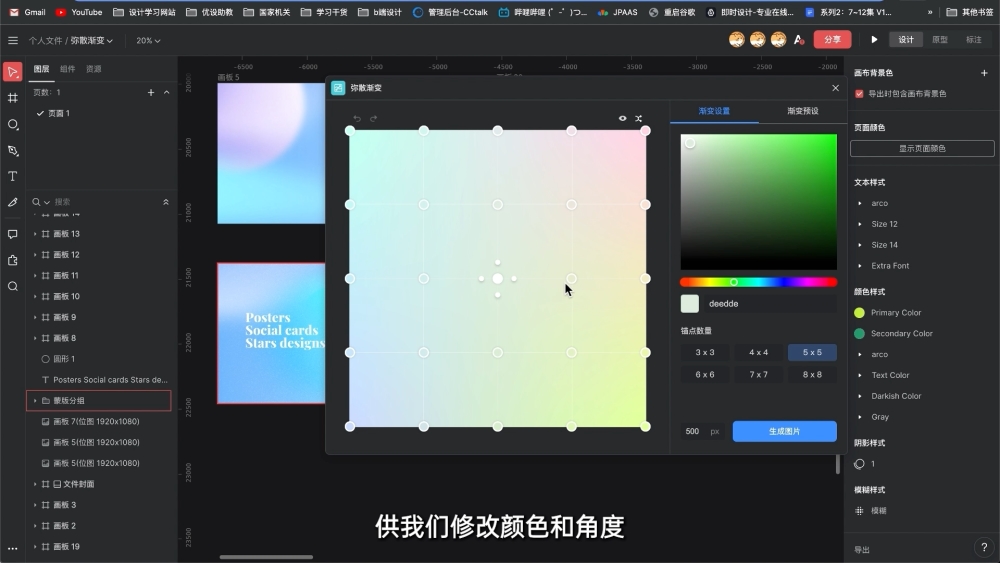Viewport: 1000px width, 563px height.
Task: Expand Text Color style group
Action: [860, 376]
